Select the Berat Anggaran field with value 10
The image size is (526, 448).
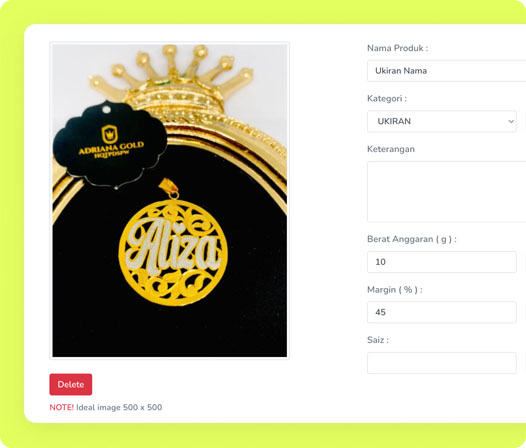click(442, 262)
